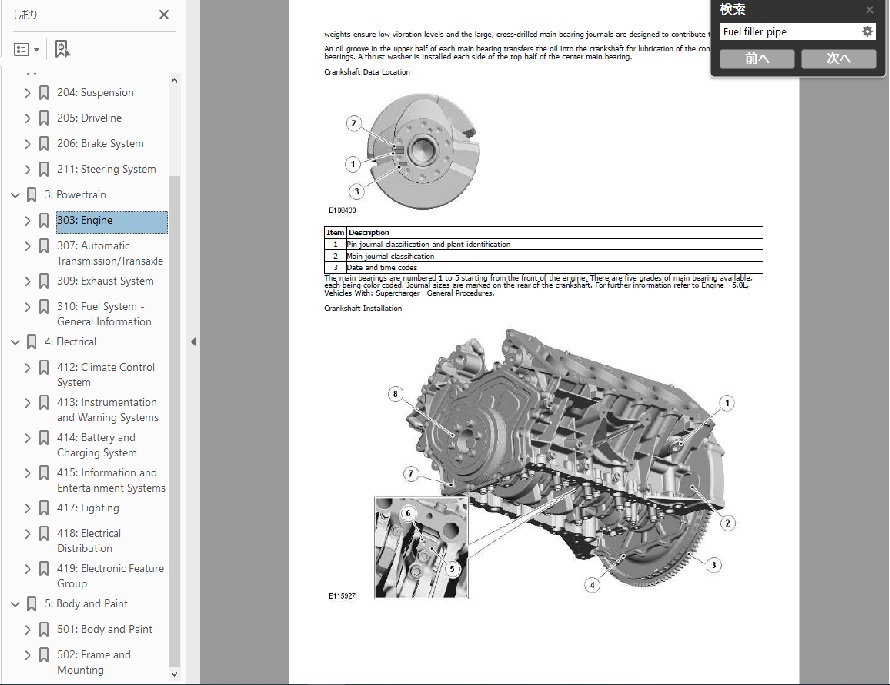Screen dimensions: 890x685
Task: Expand 502: Frame and Mounting bookmark
Action: click(x=27, y=655)
